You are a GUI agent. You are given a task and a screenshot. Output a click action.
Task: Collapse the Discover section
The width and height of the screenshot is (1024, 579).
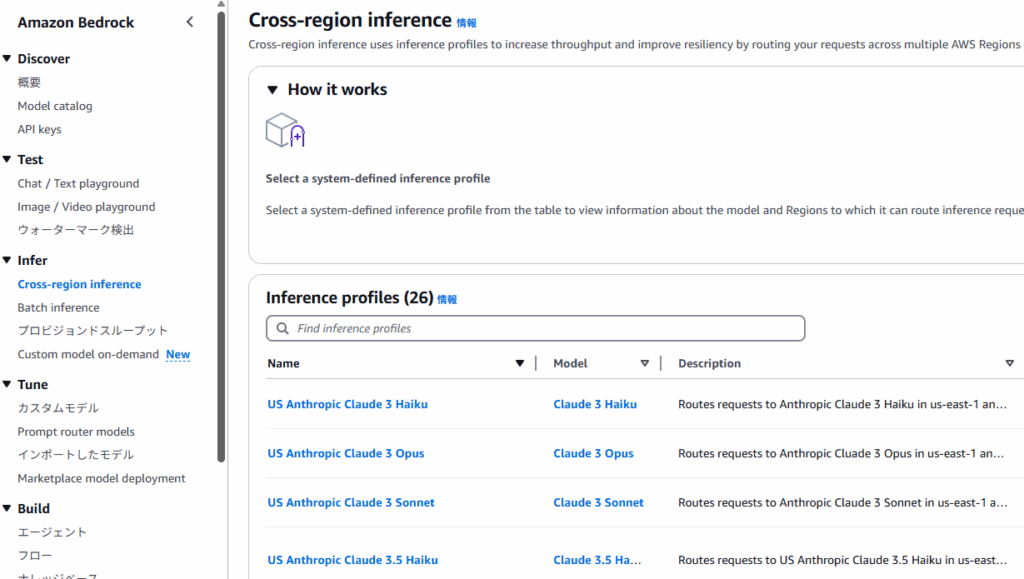click(7, 59)
